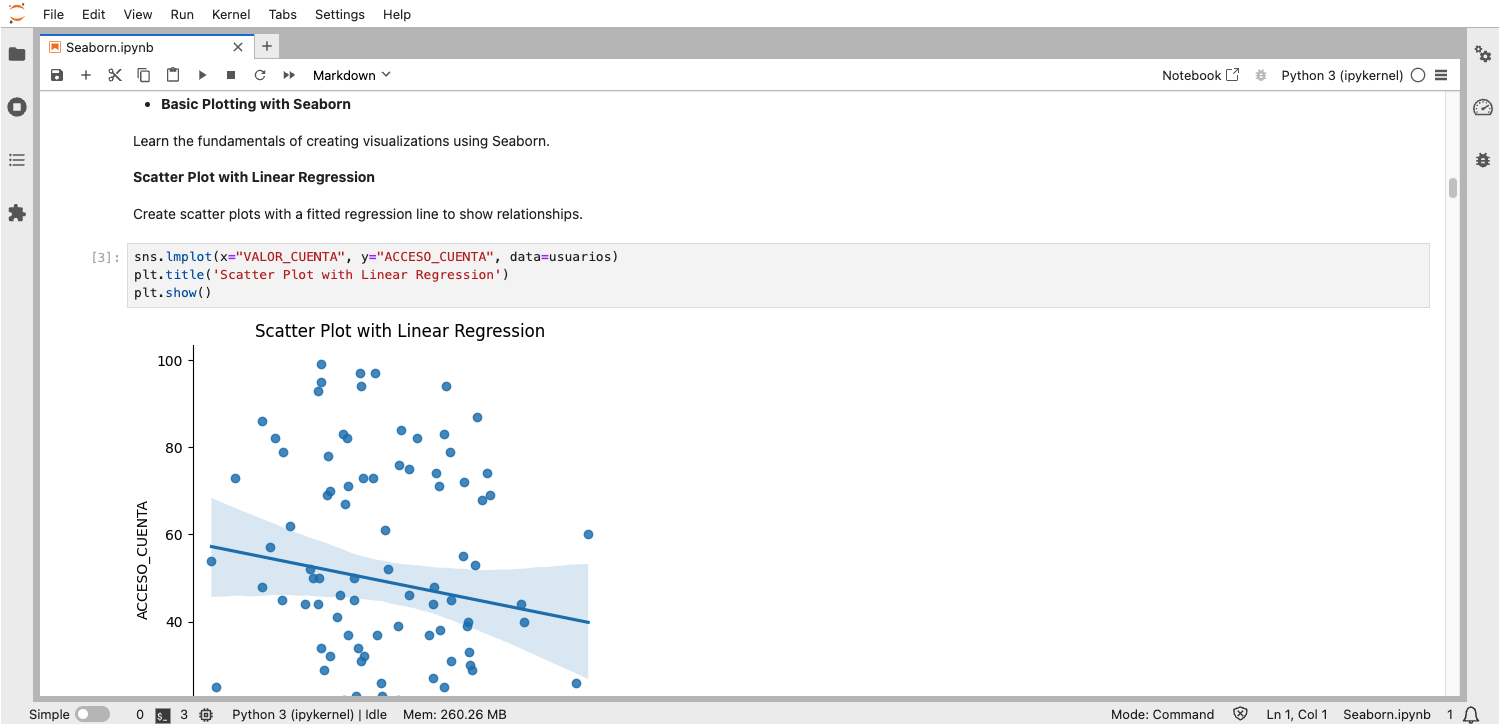Save the notebook with the disk icon
The height and width of the screenshot is (724, 1501).
tap(57, 75)
